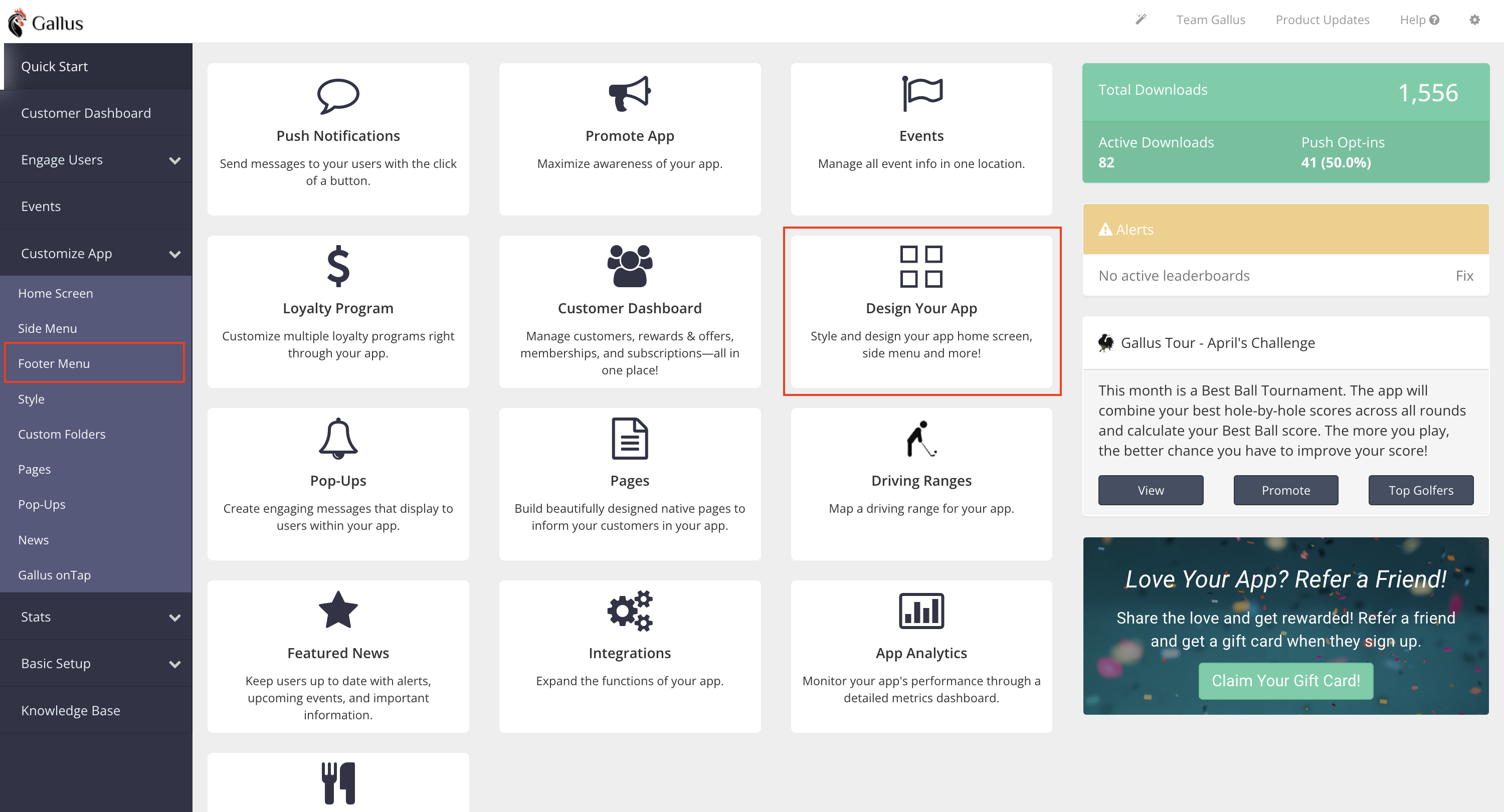Viewport: 1504px width, 812px height.
Task: Click the rooster icon beside Gallus Tour
Action: [x=1105, y=343]
